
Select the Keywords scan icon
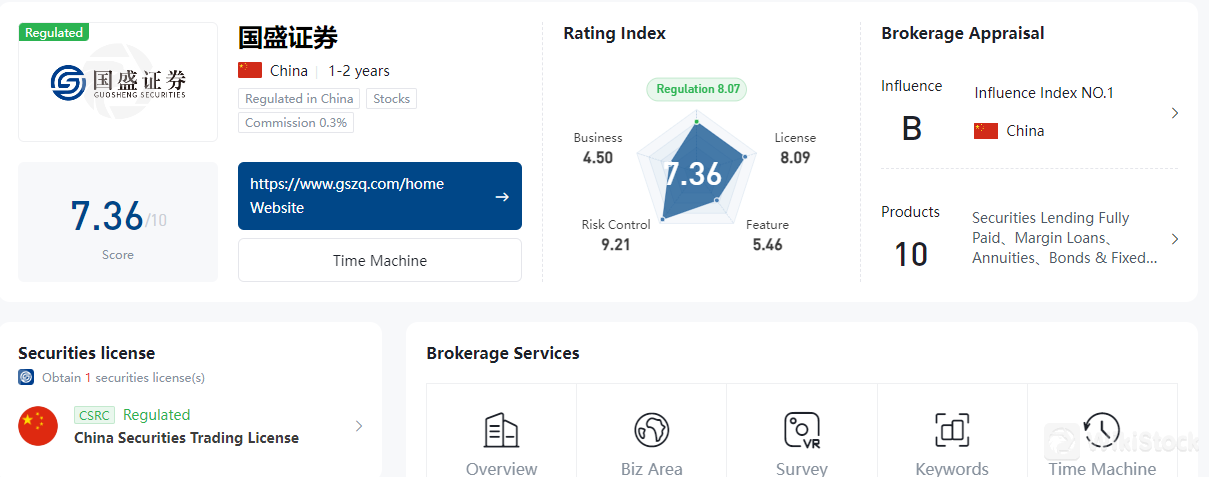[x=952, y=430]
